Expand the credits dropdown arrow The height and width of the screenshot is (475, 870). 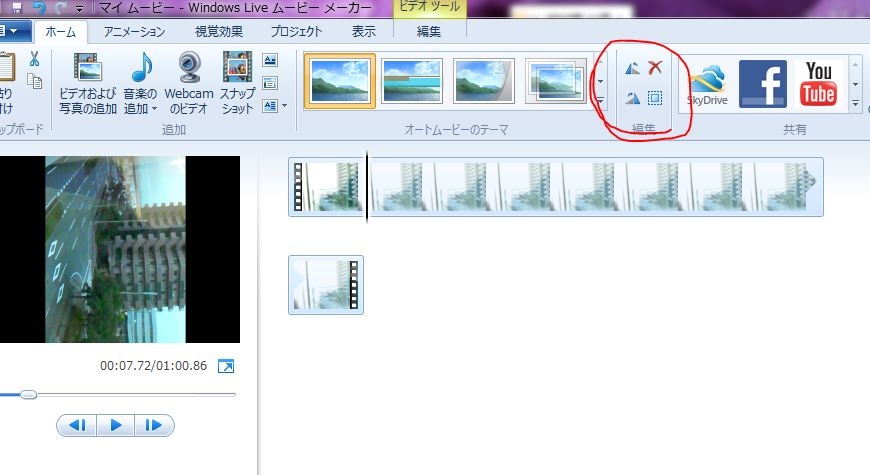coord(285,105)
